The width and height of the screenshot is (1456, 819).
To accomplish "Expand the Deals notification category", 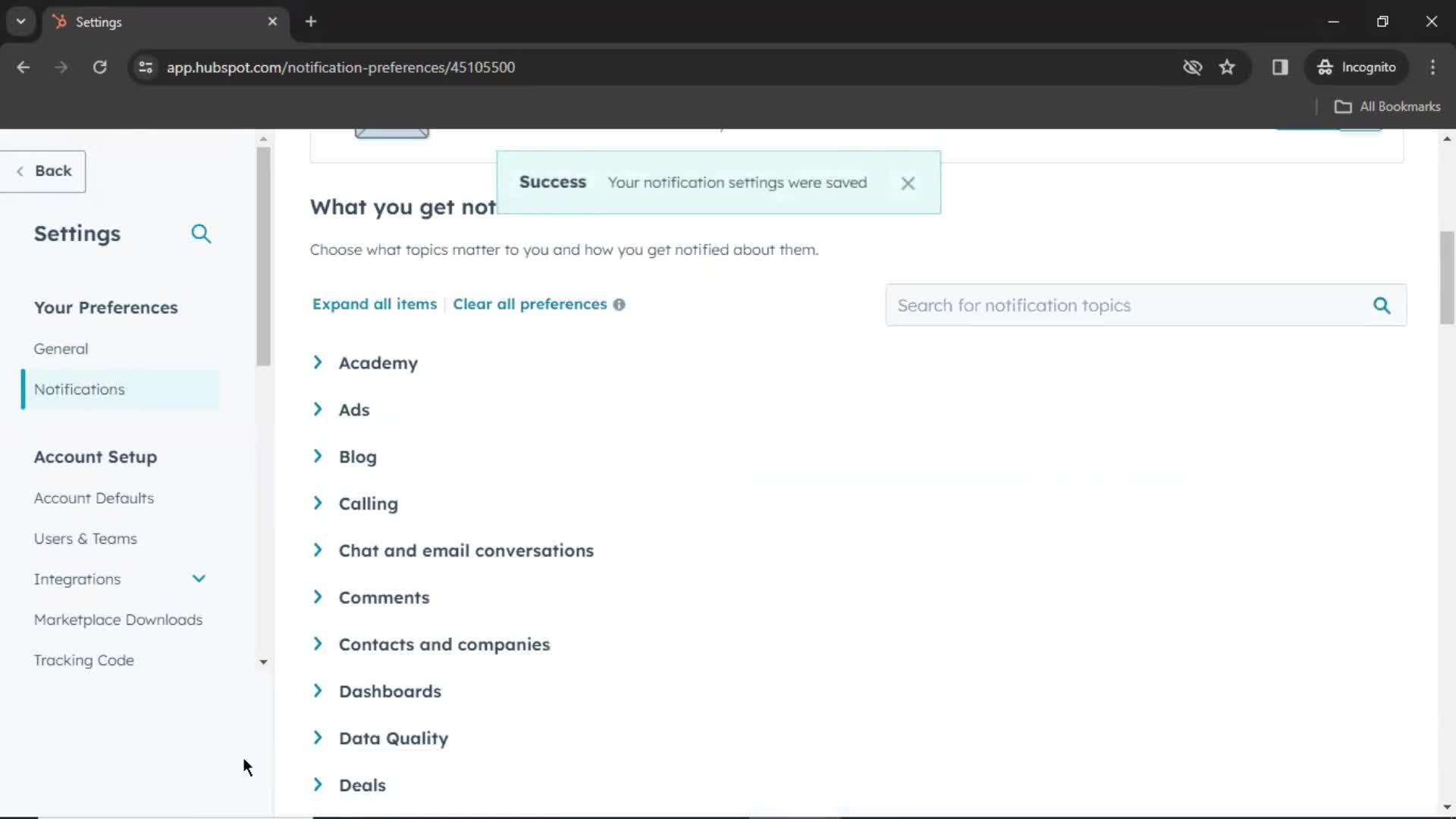I will click(317, 784).
